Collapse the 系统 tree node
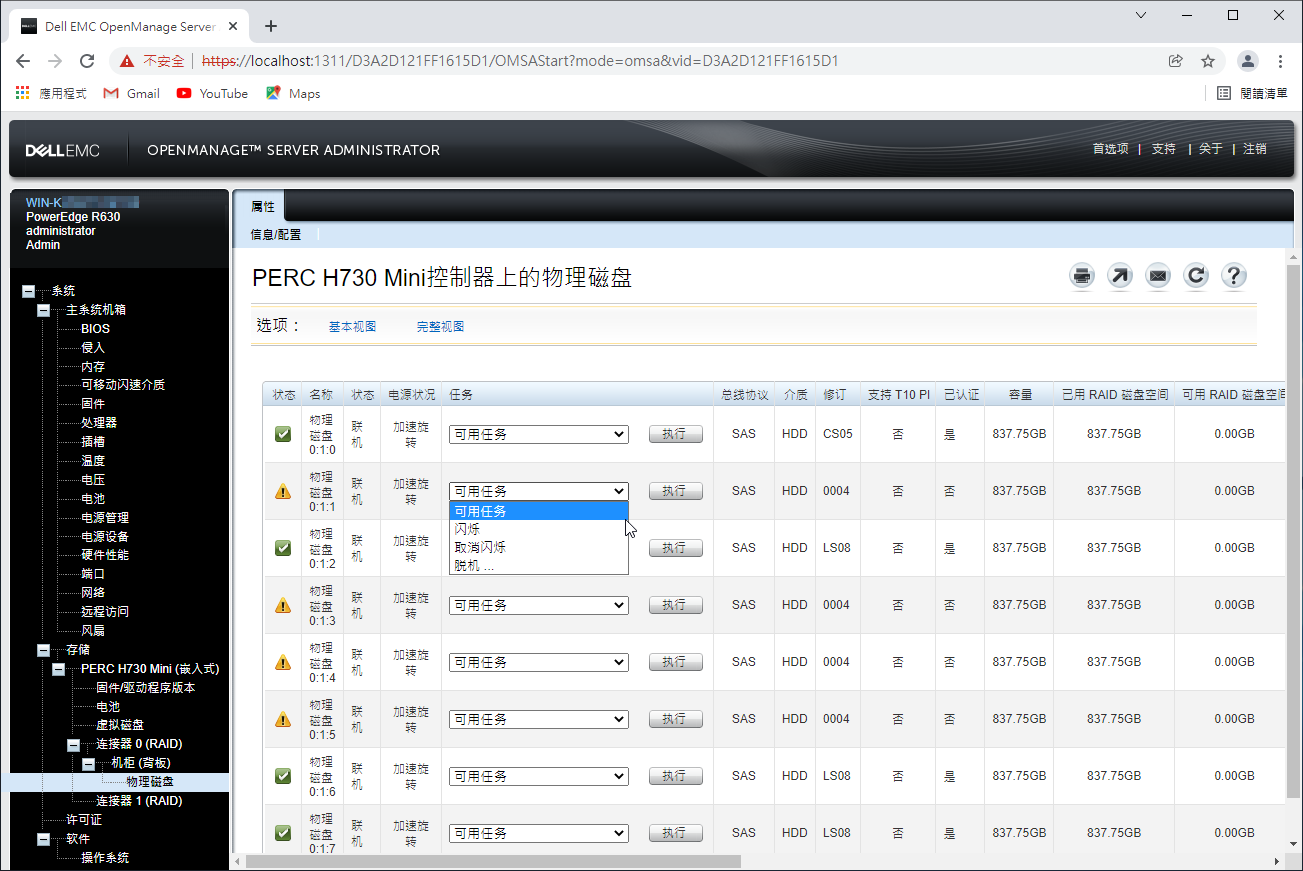This screenshot has width=1303, height=871. pos(28,291)
